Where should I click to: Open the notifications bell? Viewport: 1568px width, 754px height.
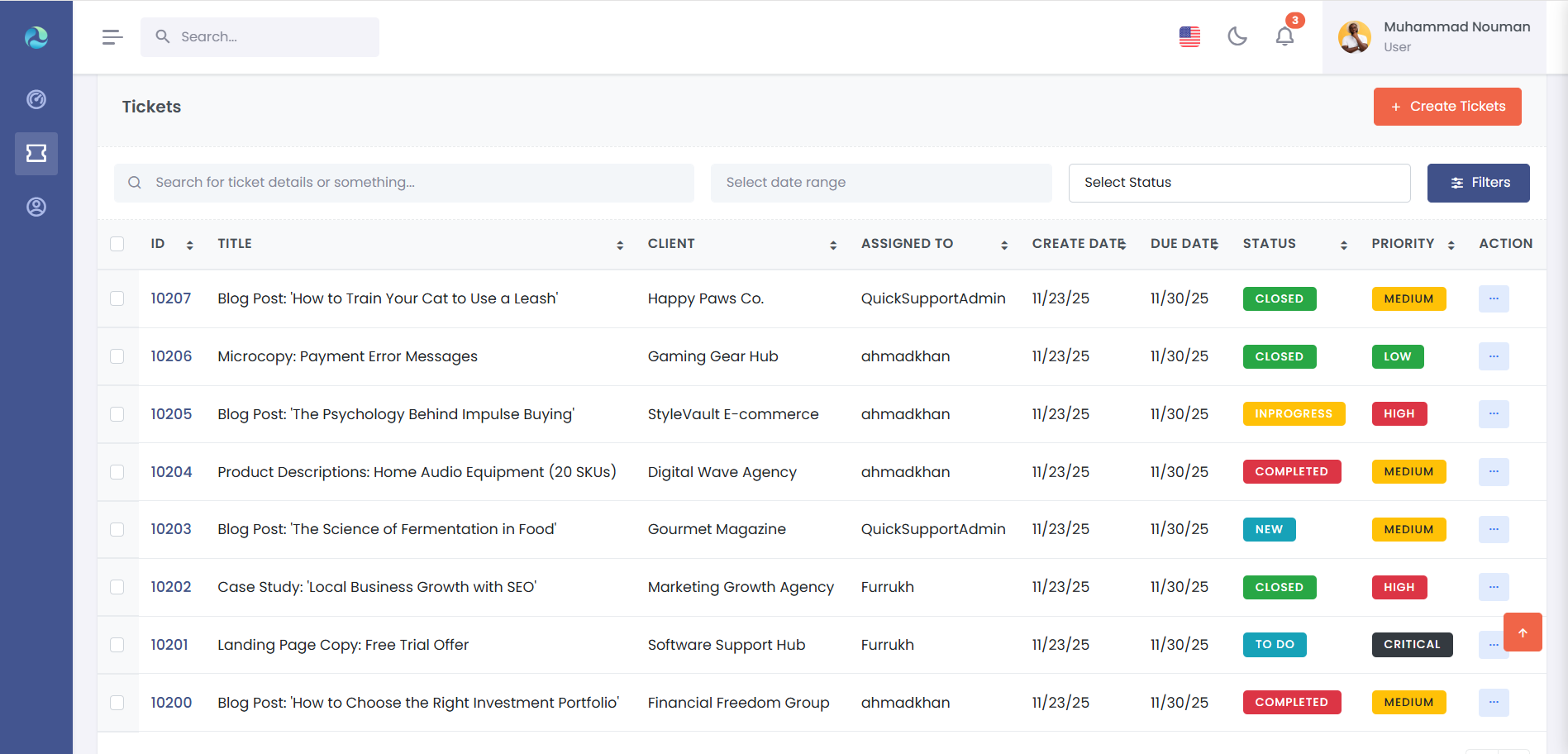tap(1284, 36)
